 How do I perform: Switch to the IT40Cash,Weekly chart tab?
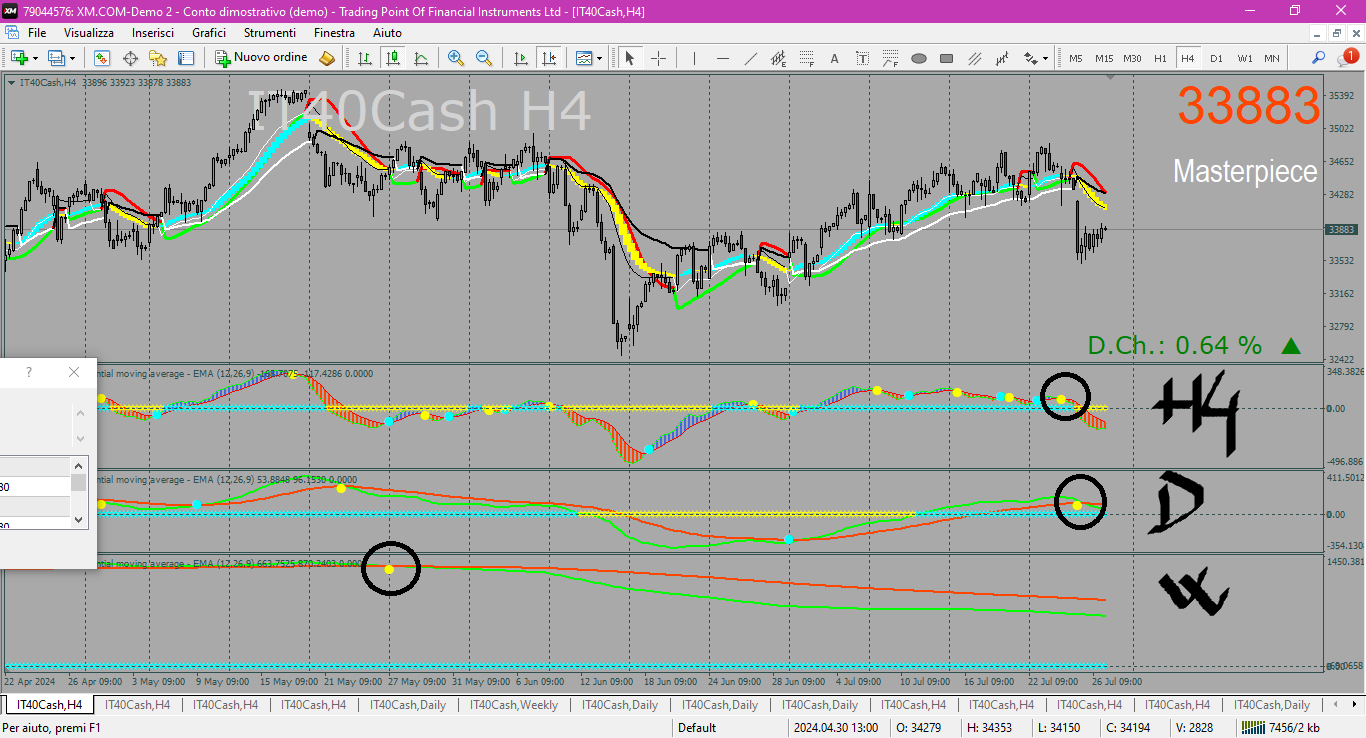point(514,705)
